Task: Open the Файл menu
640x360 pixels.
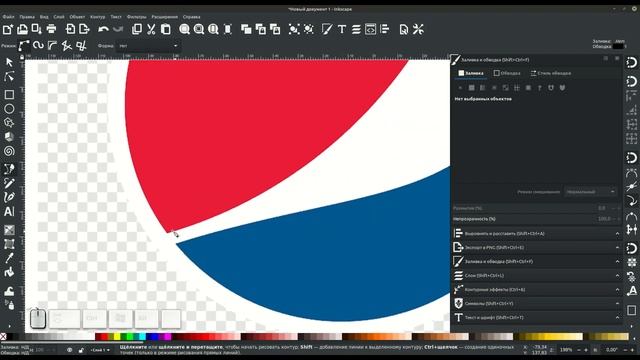Action: (x=8, y=17)
